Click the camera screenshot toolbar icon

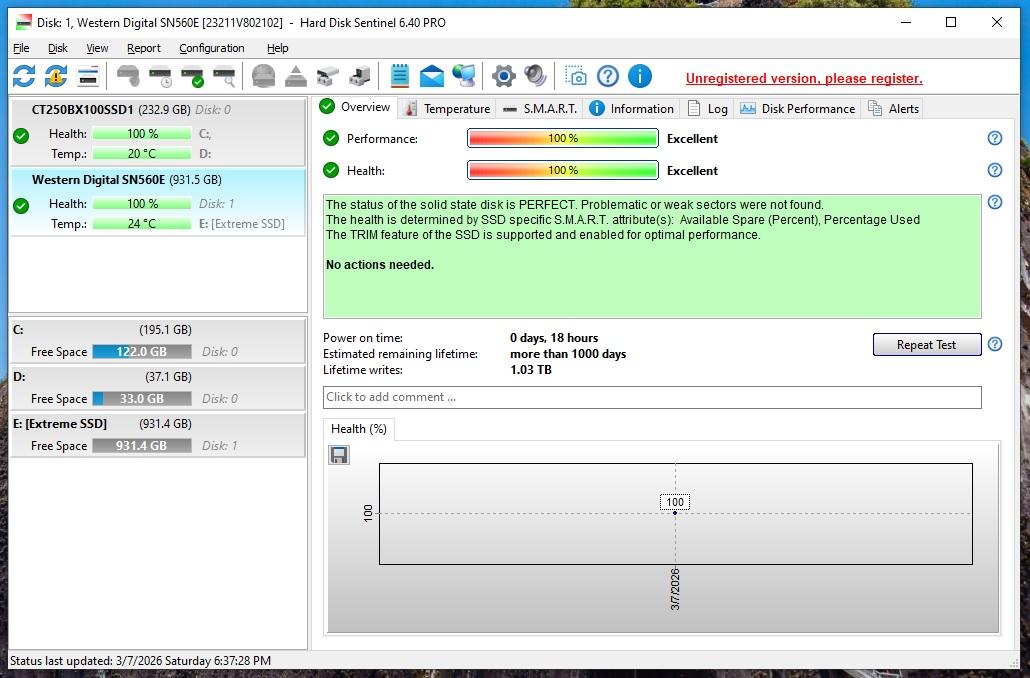tap(575, 76)
